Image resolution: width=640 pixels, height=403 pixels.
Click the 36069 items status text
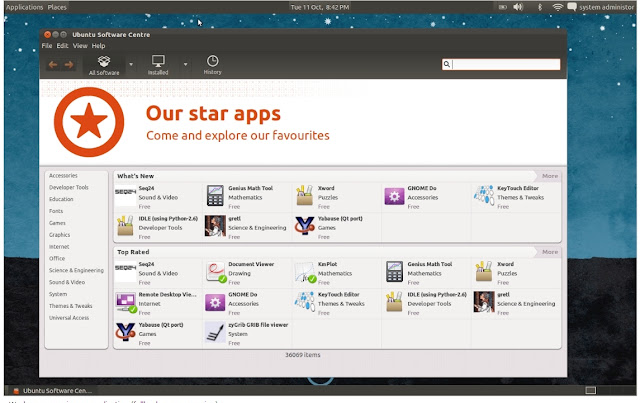pos(302,355)
